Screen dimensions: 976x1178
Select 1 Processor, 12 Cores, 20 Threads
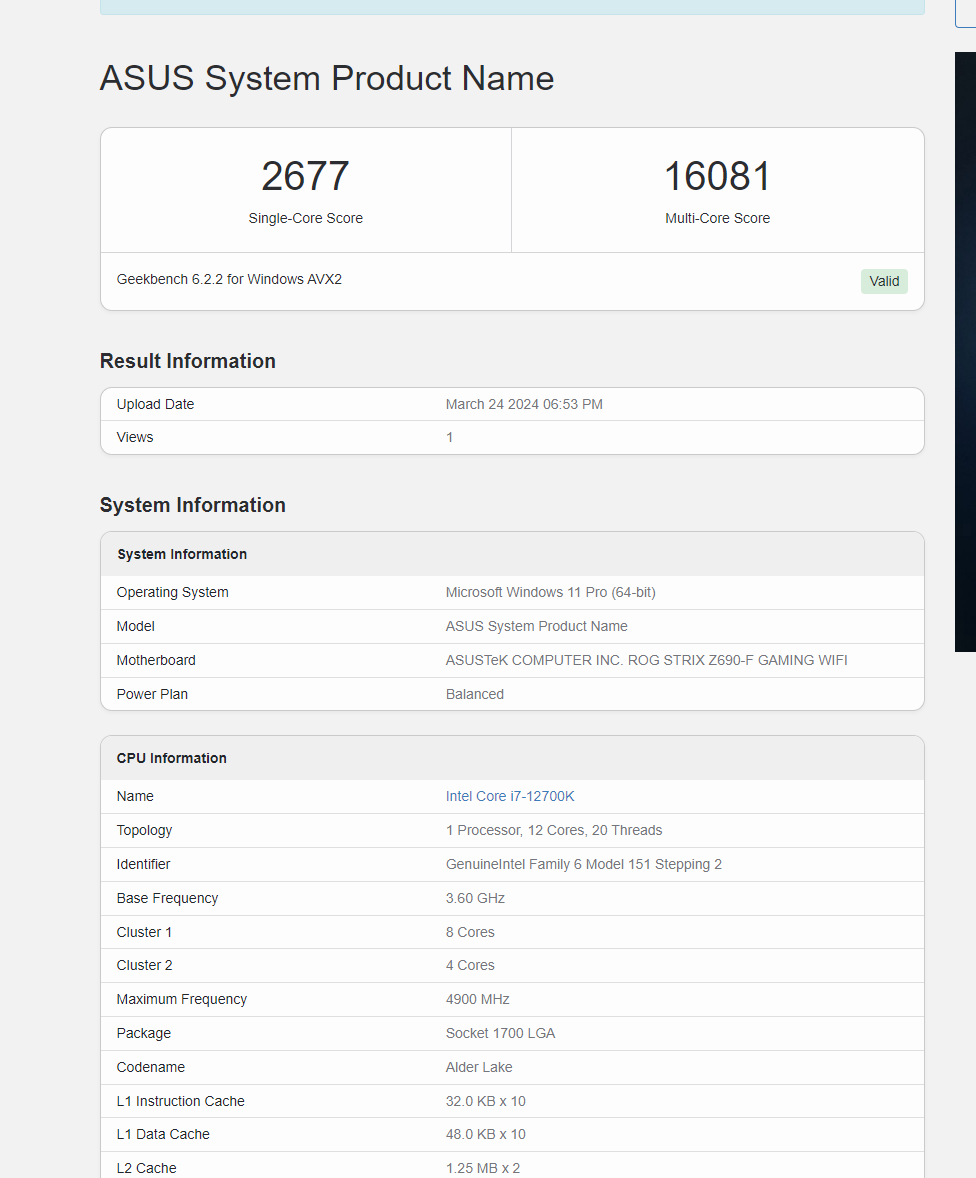[x=554, y=830]
